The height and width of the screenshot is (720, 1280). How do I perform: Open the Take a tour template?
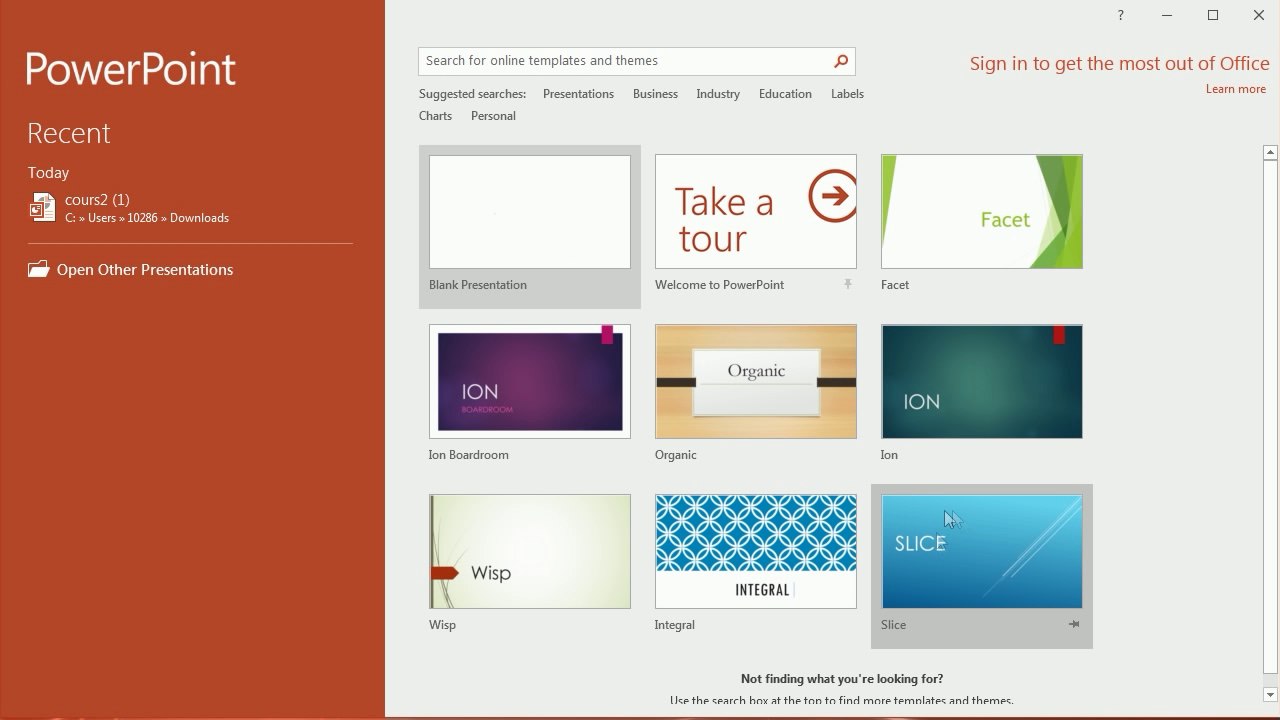tap(756, 212)
